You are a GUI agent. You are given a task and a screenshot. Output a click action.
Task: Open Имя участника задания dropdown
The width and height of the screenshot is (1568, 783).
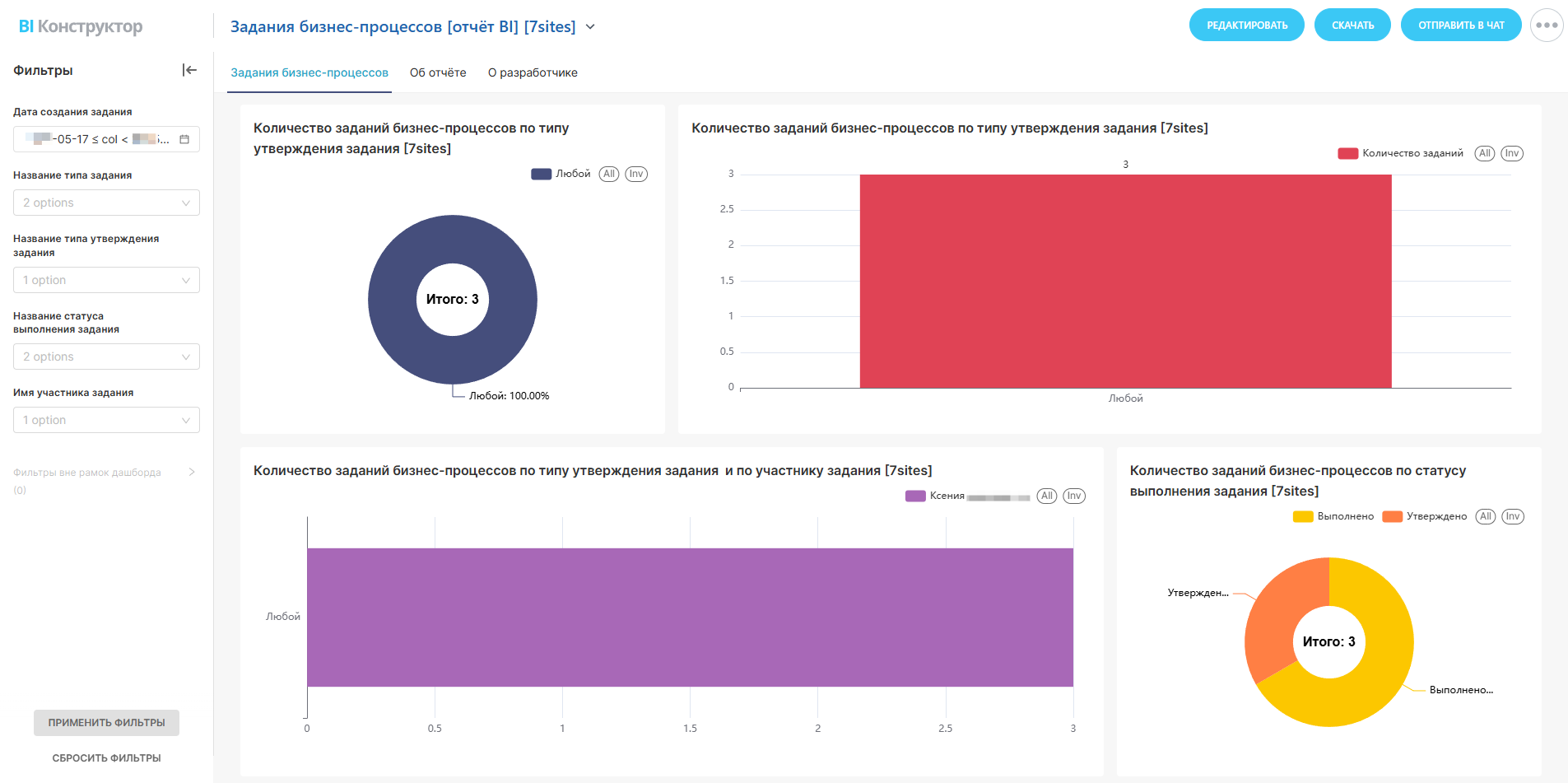[x=106, y=420]
